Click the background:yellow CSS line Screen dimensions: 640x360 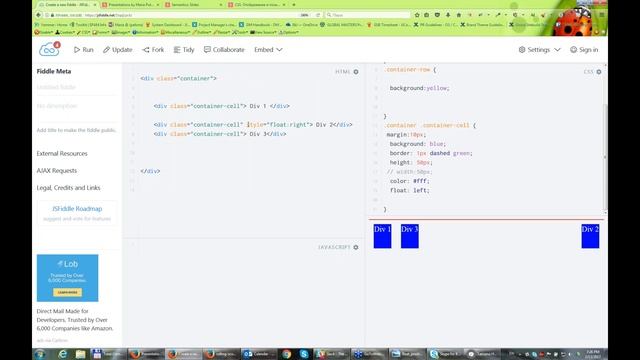[x=419, y=88]
